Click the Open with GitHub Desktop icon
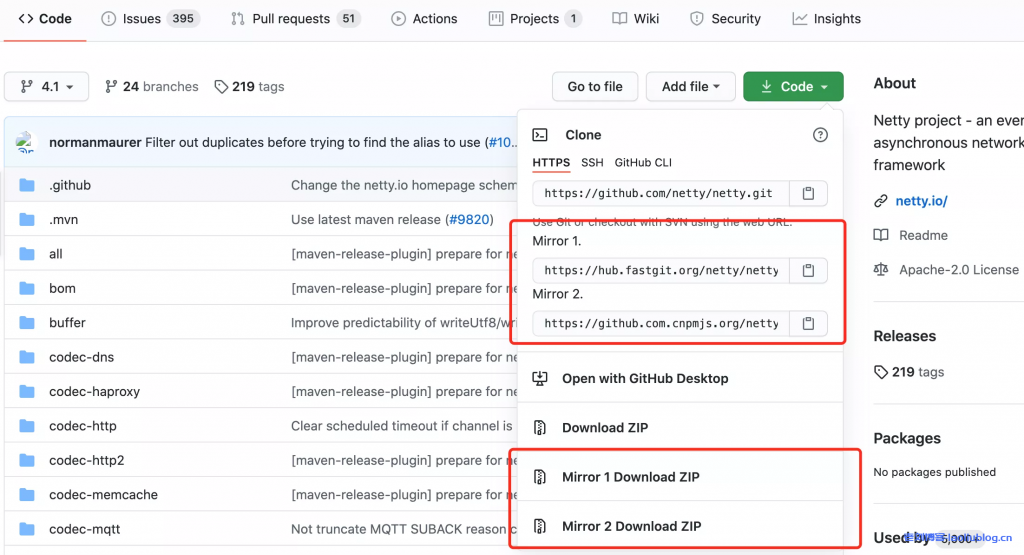 (x=540, y=379)
